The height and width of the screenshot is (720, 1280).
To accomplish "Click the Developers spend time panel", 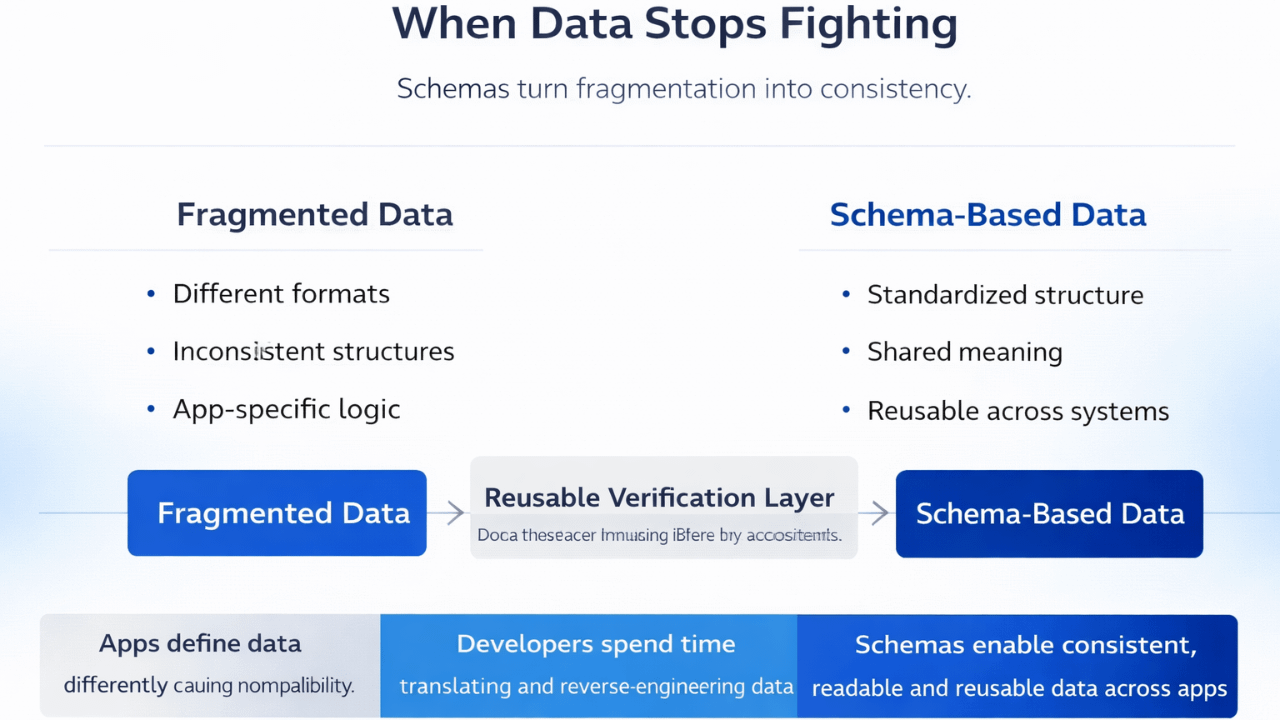I will point(589,665).
